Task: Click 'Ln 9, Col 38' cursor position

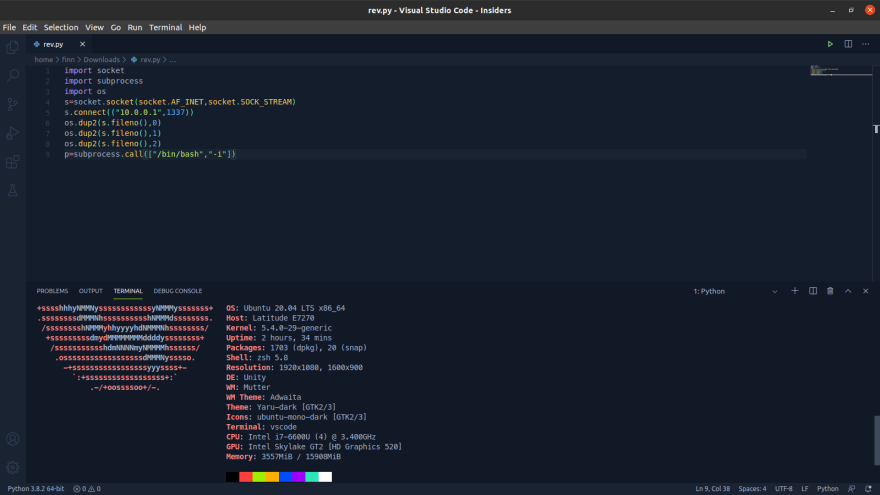Action: (713, 489)
